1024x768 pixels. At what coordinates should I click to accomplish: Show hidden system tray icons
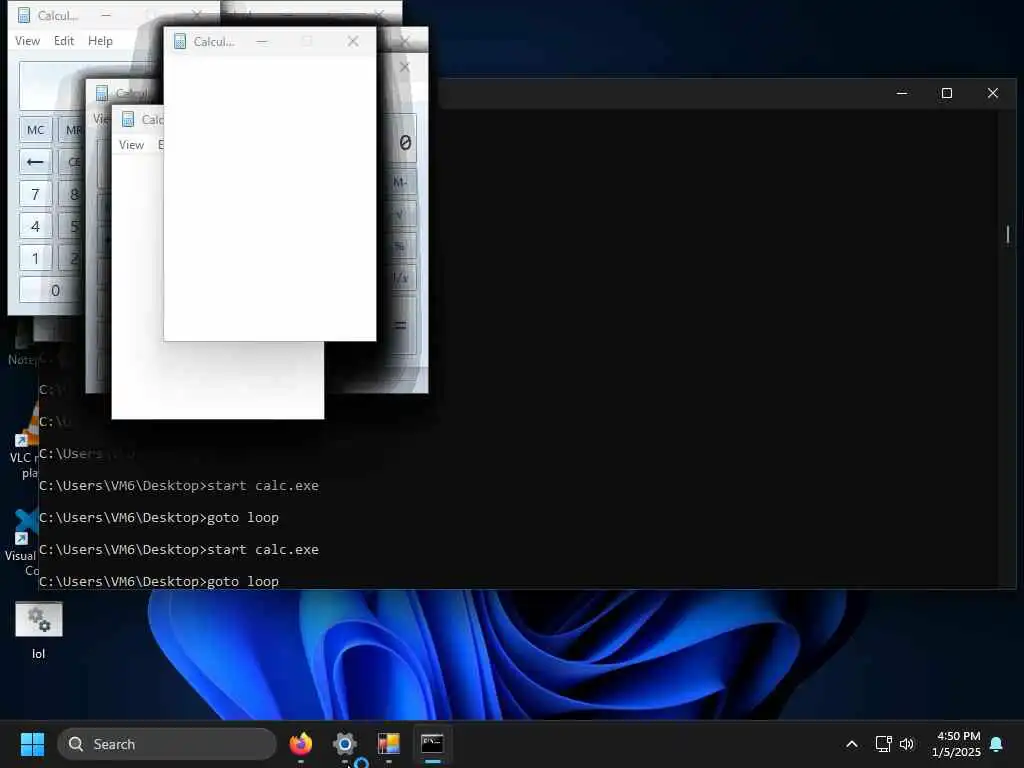pyautogui.click(x=852, y=744)
